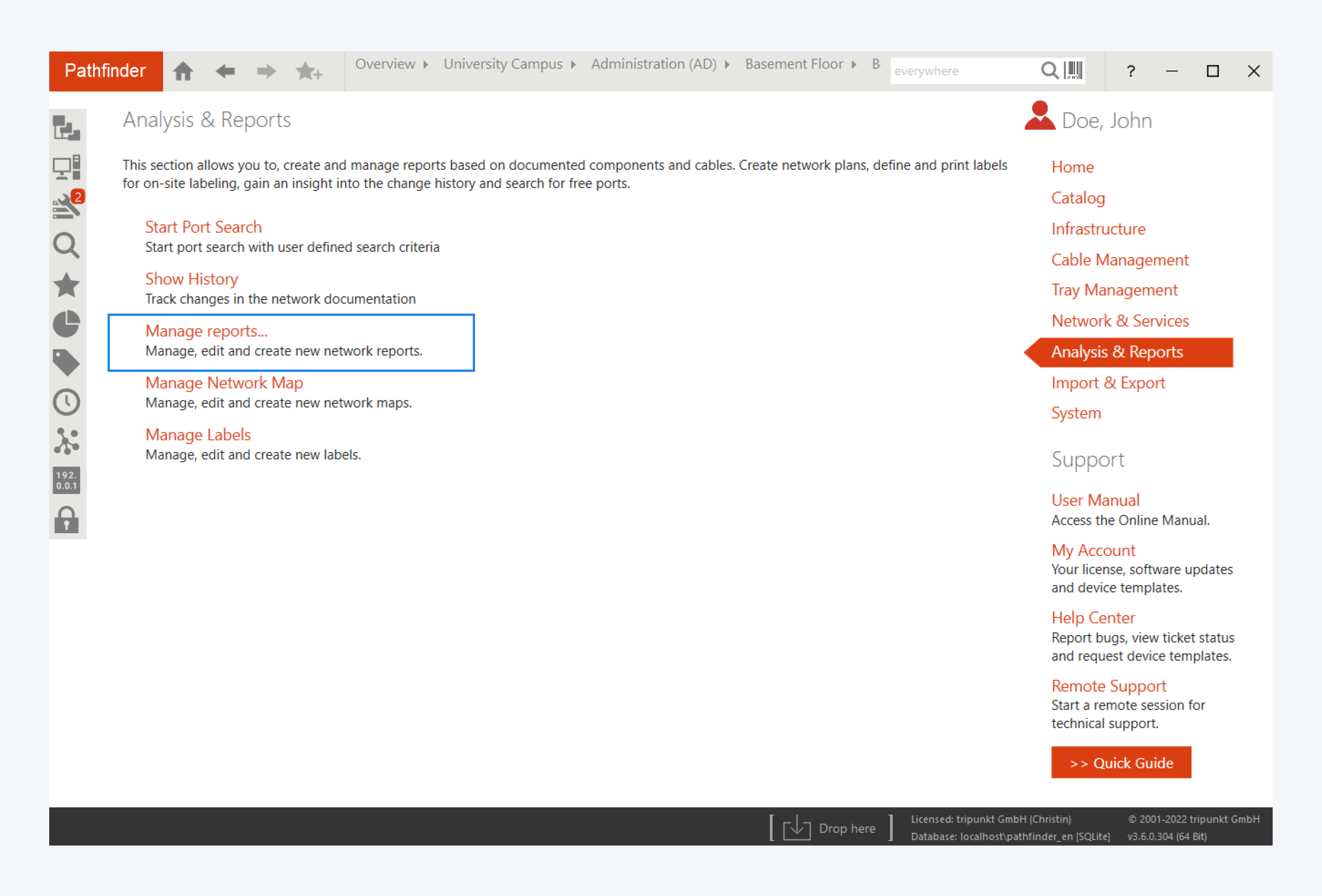The image size is (1322, 896).
Task: Open Cable Management menu item
Action: point(1119,260)
